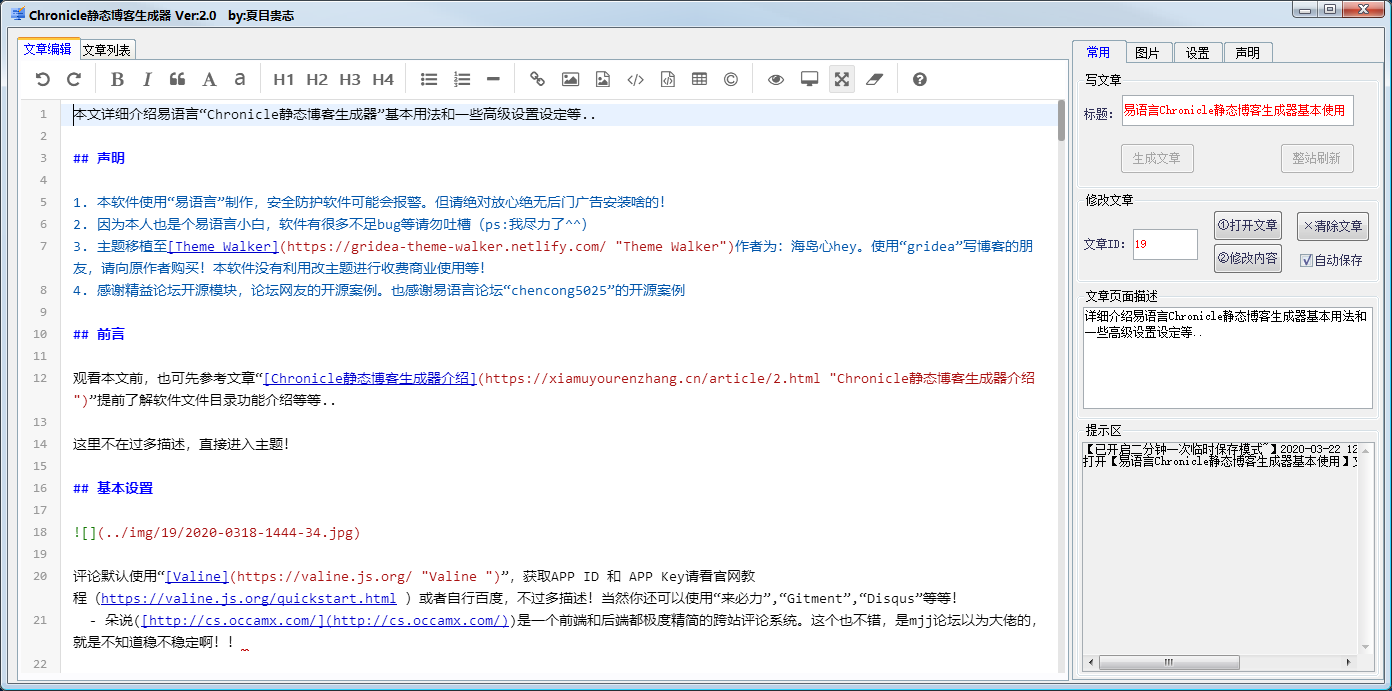Insert a hyperlink using the chain icon
Viewport: 1392px width, 691px height.
click(538, 80)
